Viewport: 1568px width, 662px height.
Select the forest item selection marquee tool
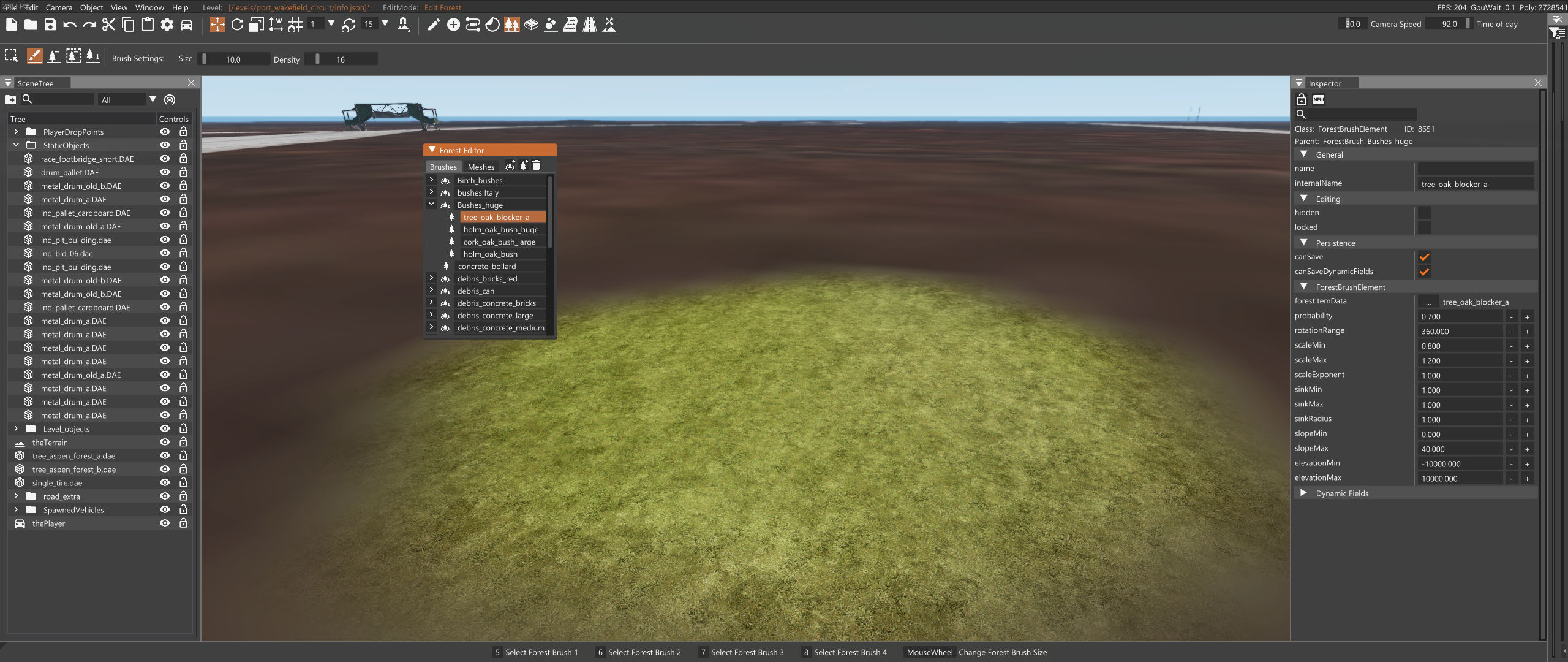click(x=11, y=56)
